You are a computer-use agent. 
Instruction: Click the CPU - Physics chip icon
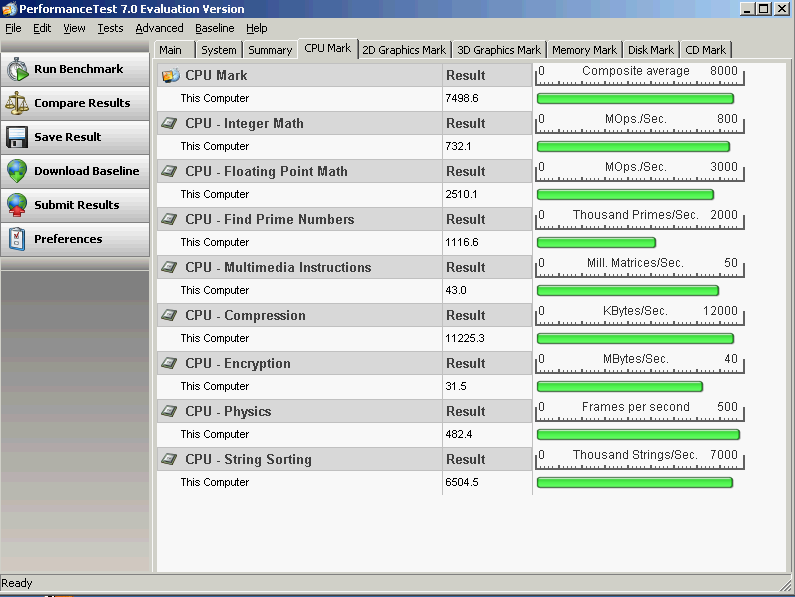[171, 411]
